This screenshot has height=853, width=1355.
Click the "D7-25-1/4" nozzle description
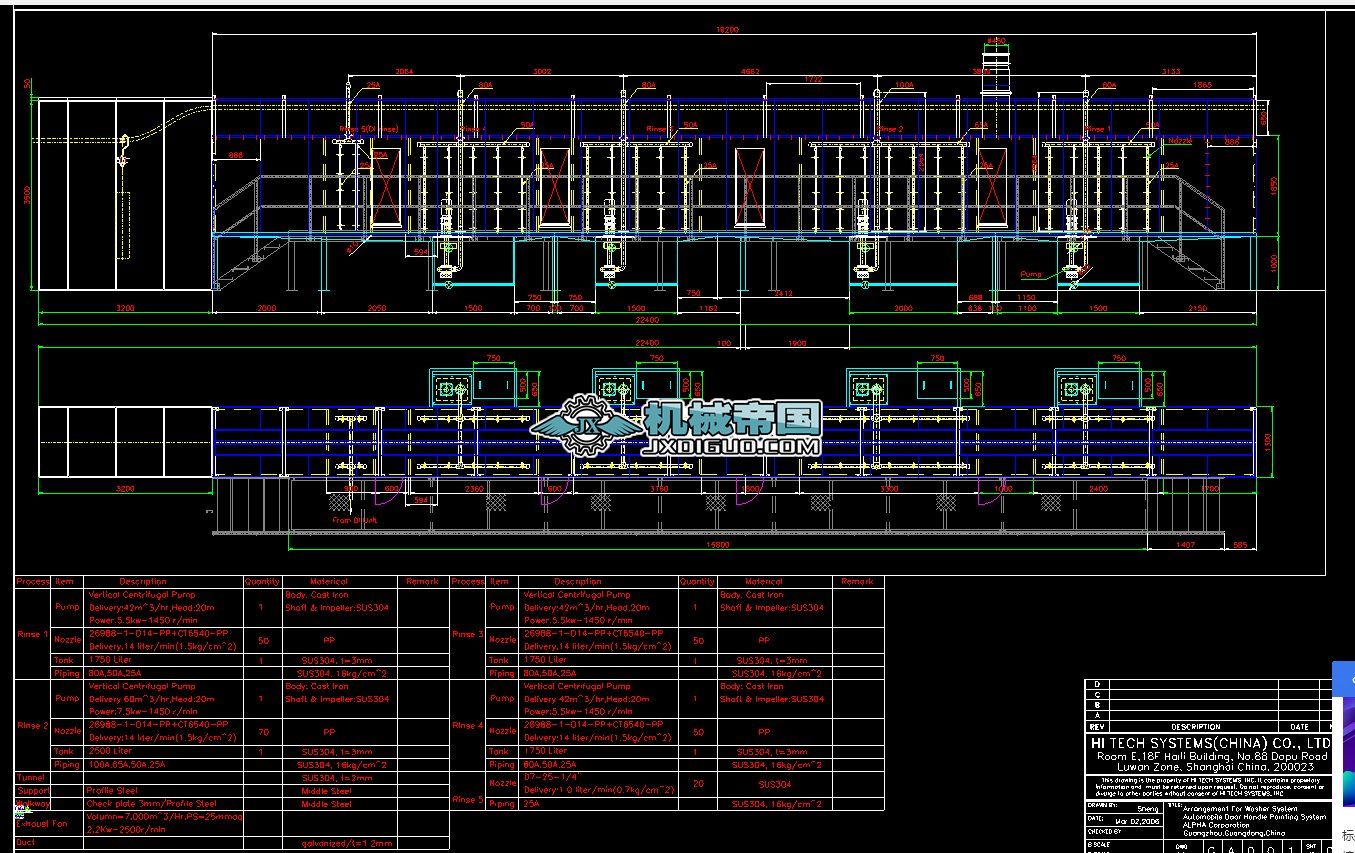[x=551, y=777]
